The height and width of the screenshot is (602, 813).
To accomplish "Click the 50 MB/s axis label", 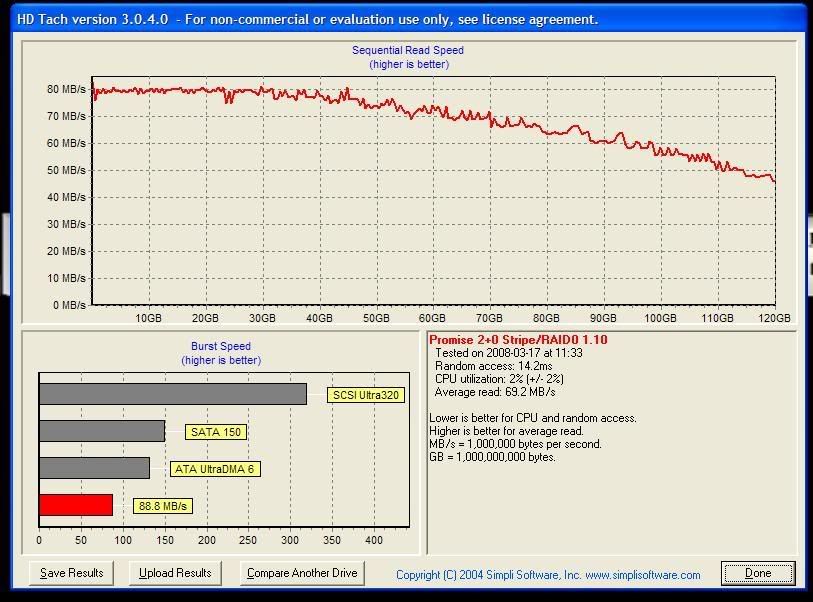I will coord(66,170).
